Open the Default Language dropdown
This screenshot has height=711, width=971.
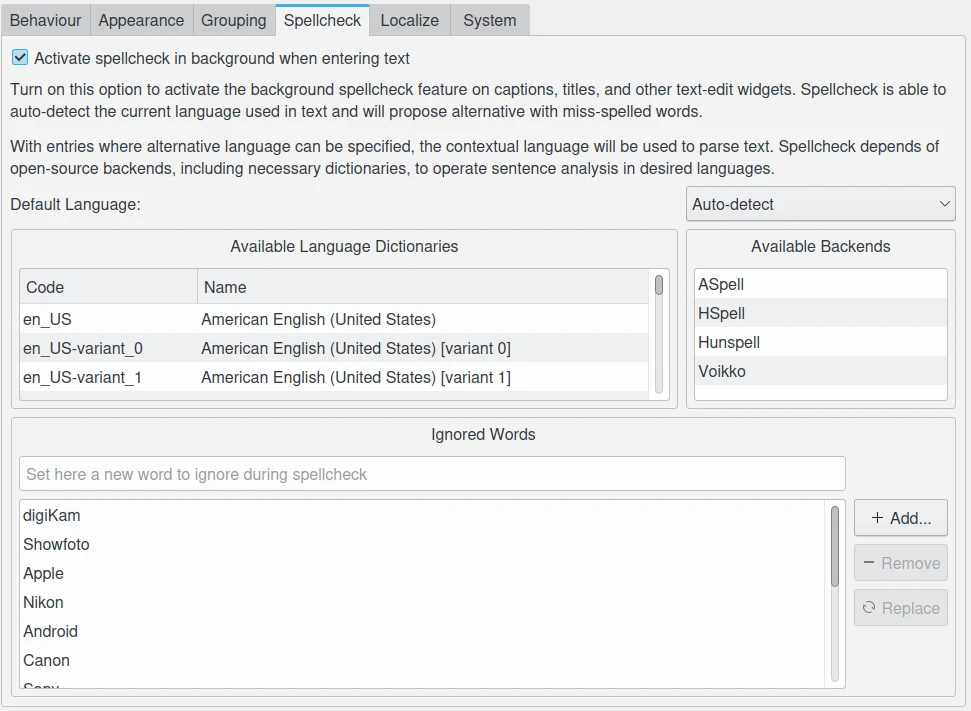pyautogui.click(x=820, y=204)
